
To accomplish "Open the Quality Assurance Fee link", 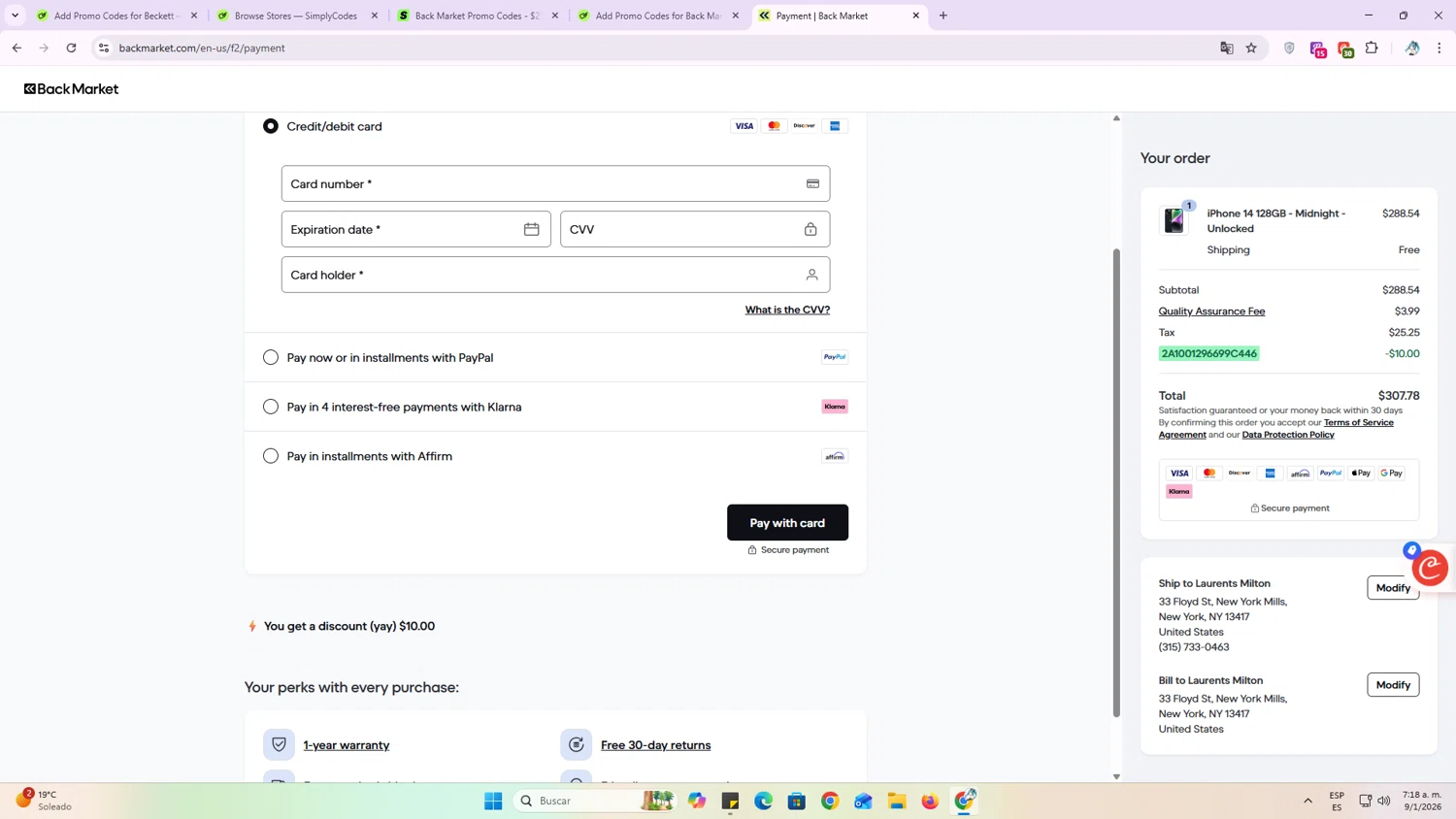I will 1211,311.
